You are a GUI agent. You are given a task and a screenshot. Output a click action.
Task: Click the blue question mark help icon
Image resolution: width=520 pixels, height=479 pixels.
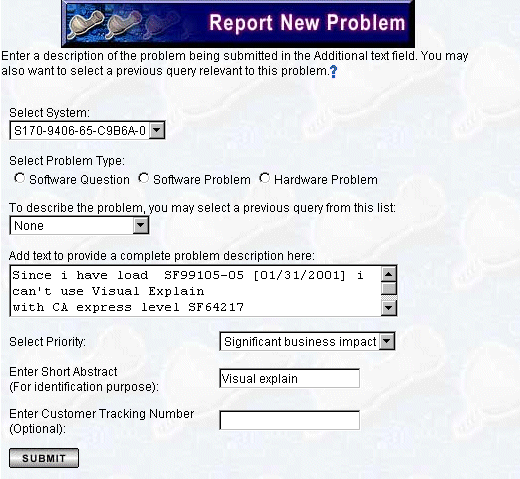[333, 71]
